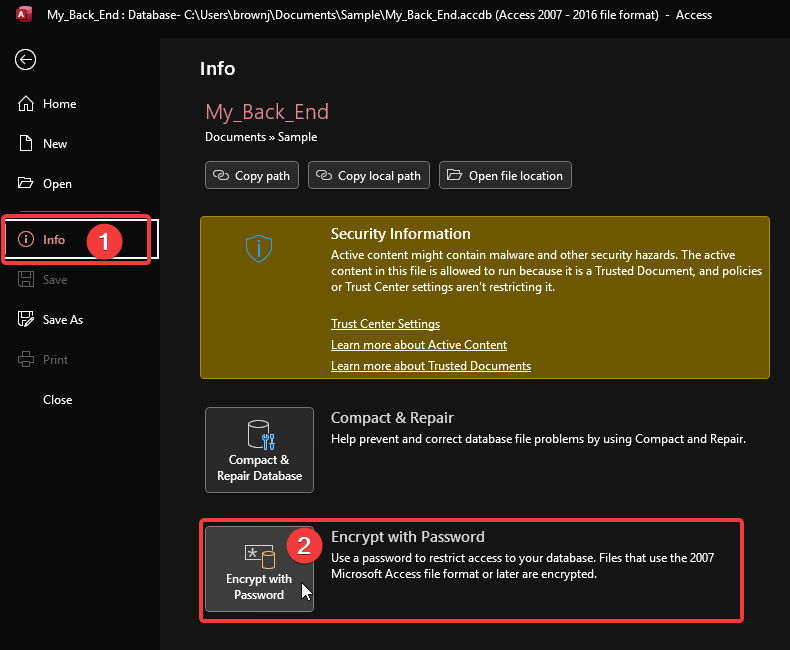
Task: Click the Access app icon in title bar
Action: point(22,14)
